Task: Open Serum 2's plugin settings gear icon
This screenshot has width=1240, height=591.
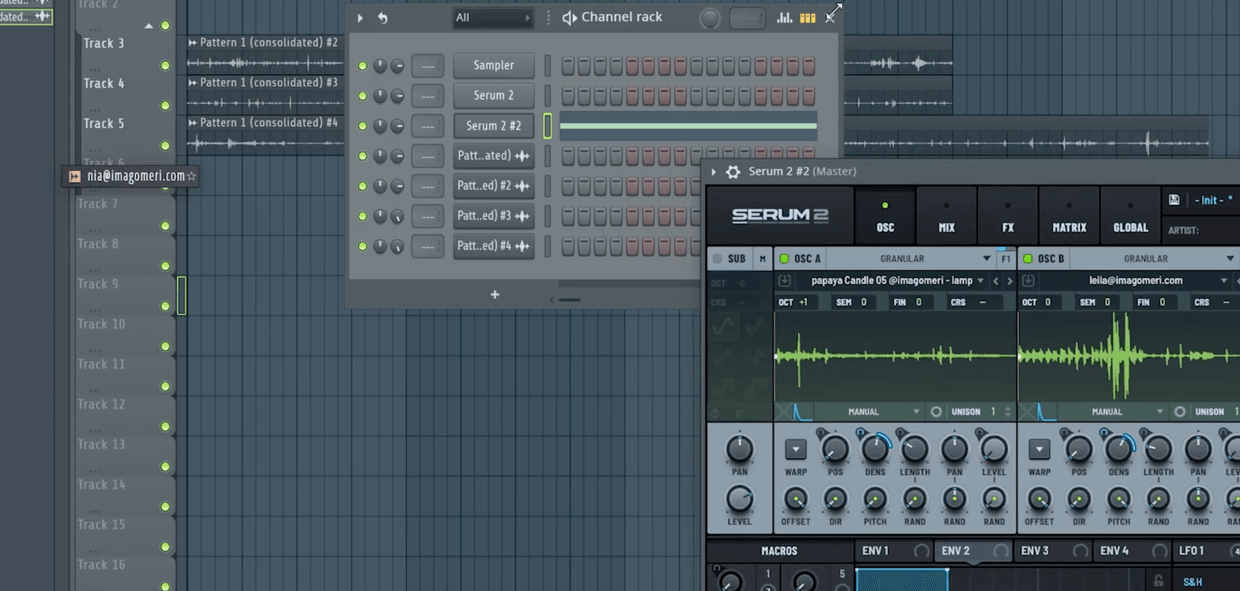Action: coord(733,171)
